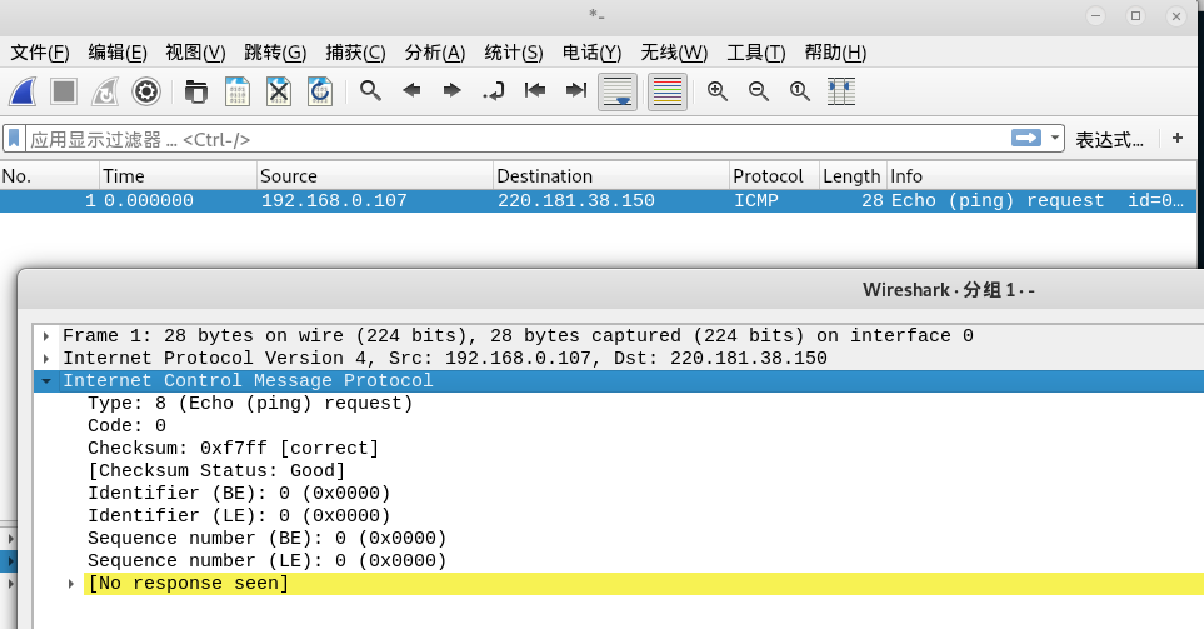This screenshot has height=629, width=1204.
Task: Select the Identifier (BE) field
Action: (239, 493)
